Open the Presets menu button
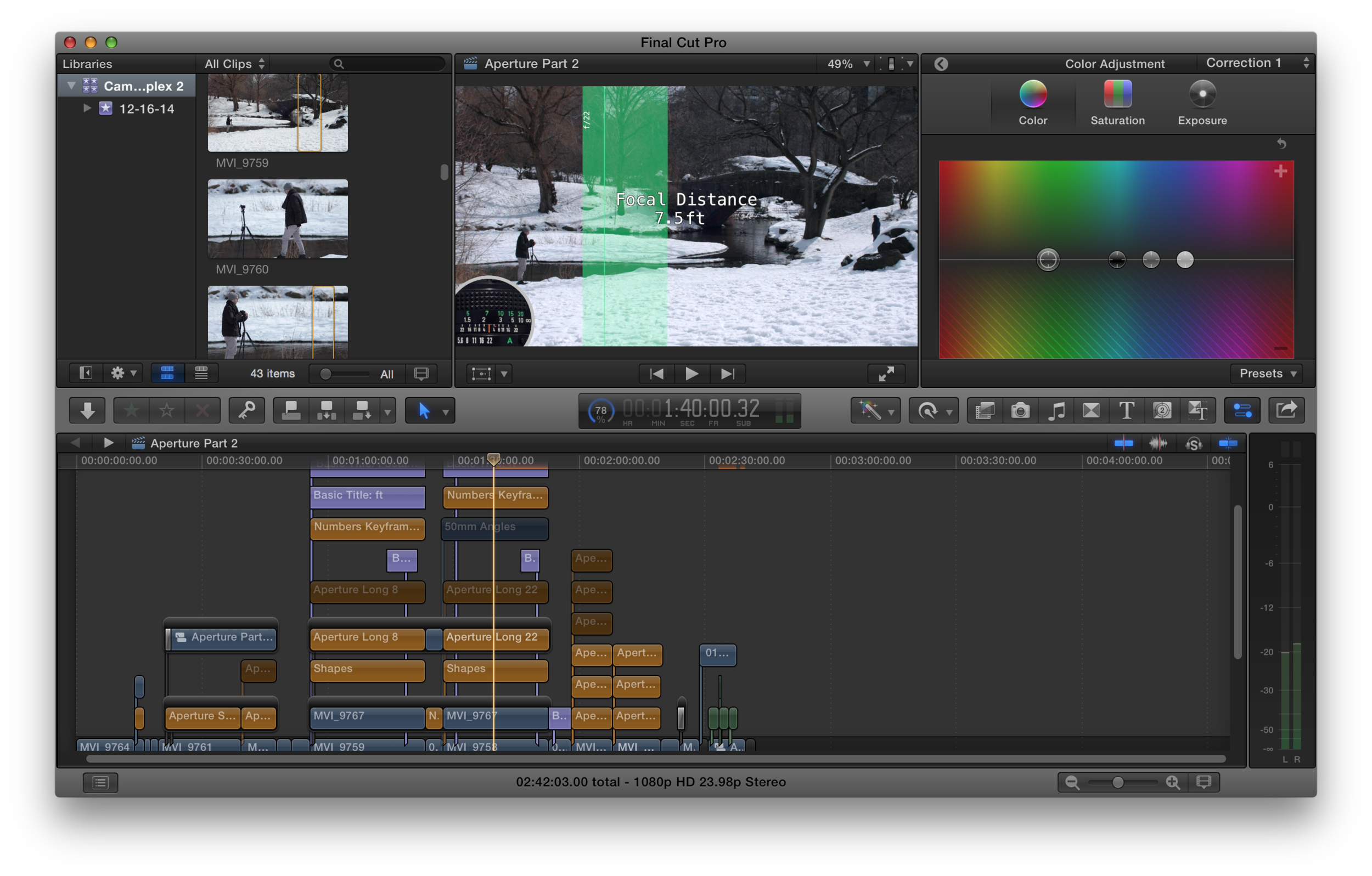Viewport: 1372px width, 876px height. 1267,374
